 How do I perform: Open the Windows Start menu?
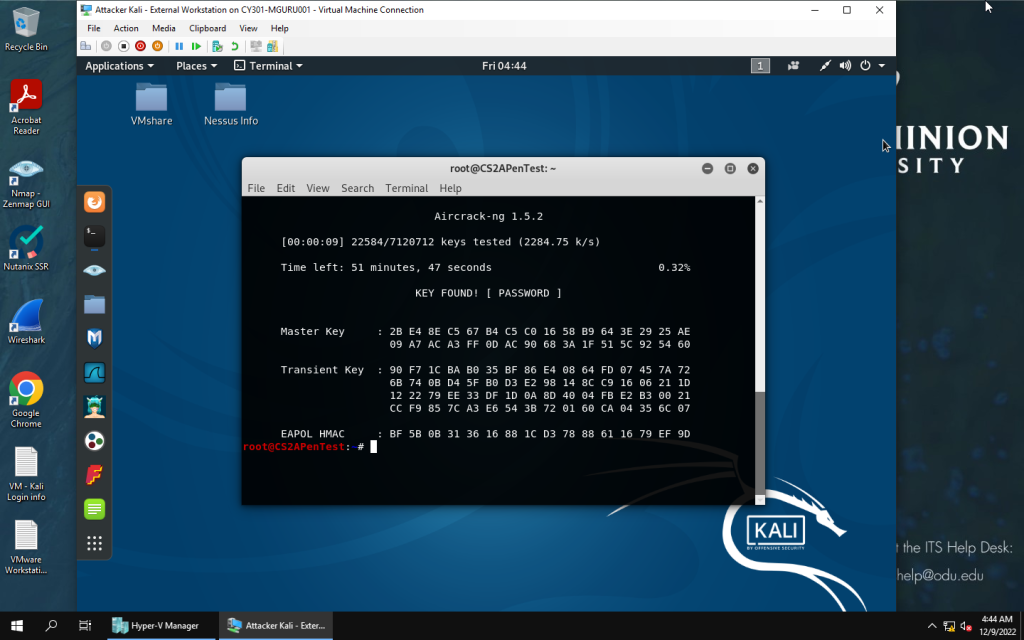pos(17,626)
